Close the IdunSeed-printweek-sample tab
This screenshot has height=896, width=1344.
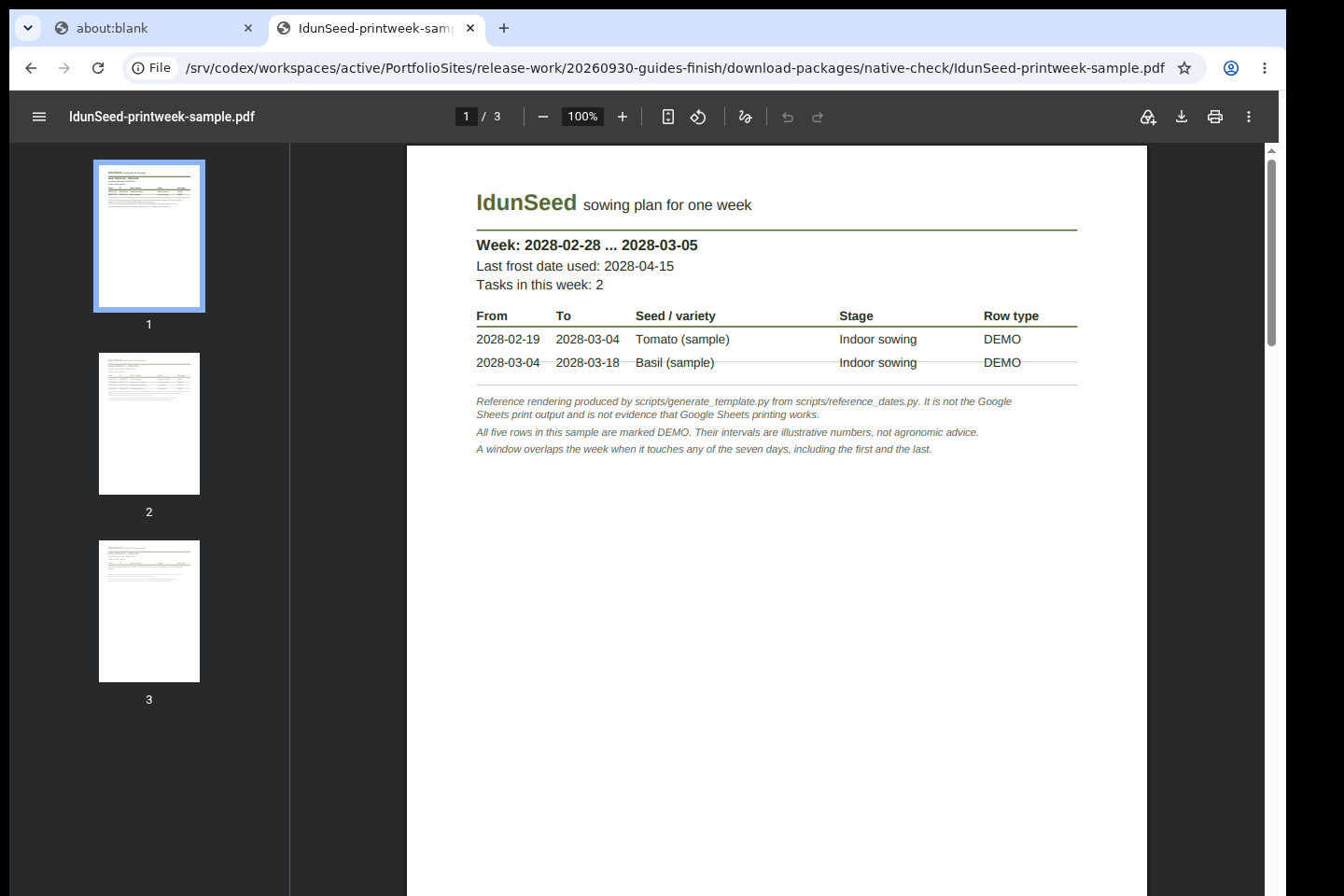[x=470, y=28]
